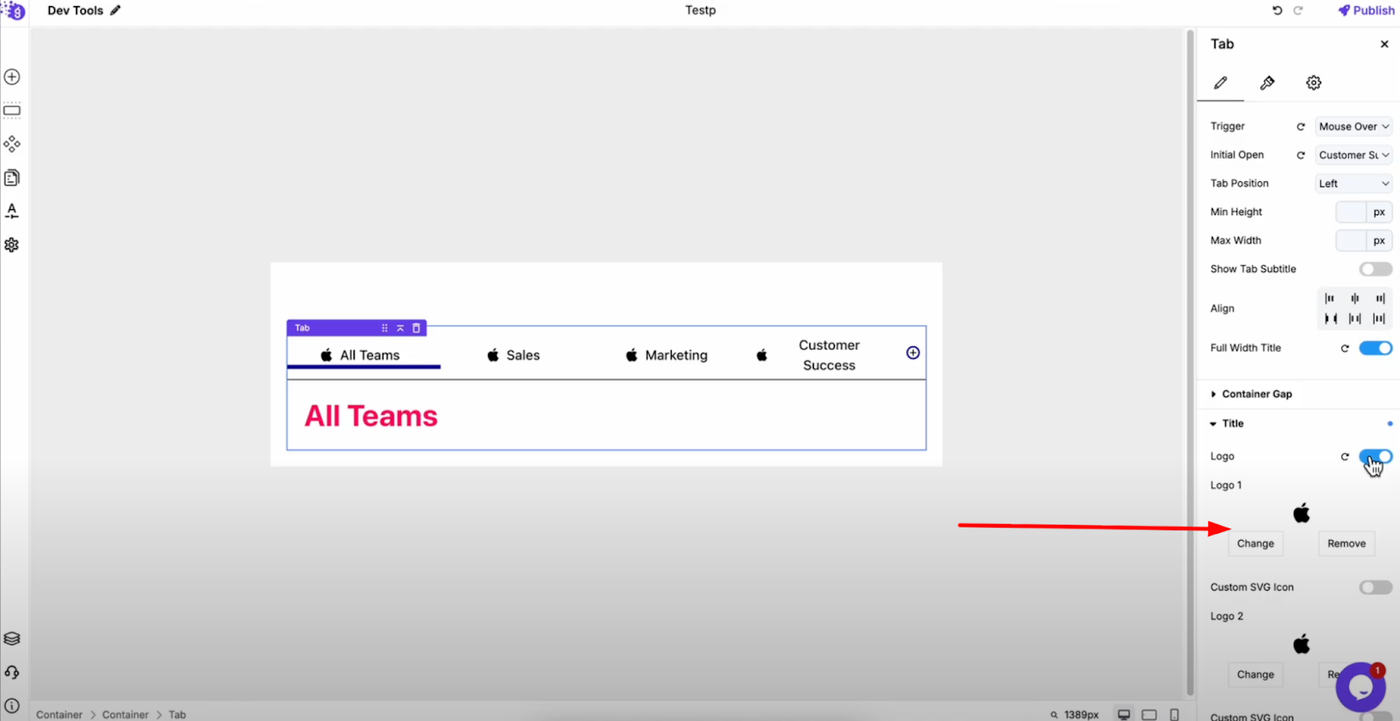Switch to desktop device view

(x=1124, y=714)
